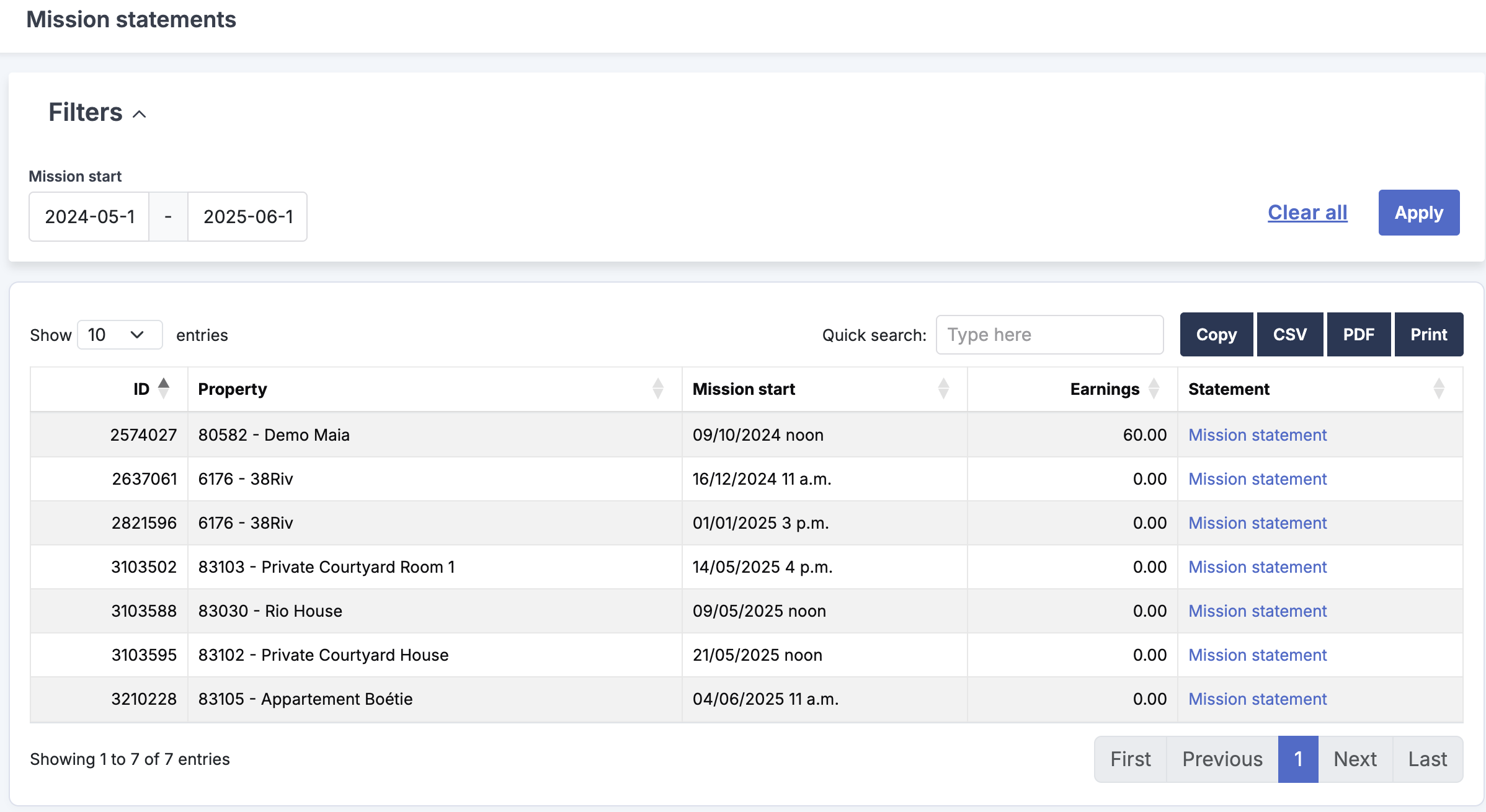Open Mission statement for ID 2637061

click(x=1257, y=479)
